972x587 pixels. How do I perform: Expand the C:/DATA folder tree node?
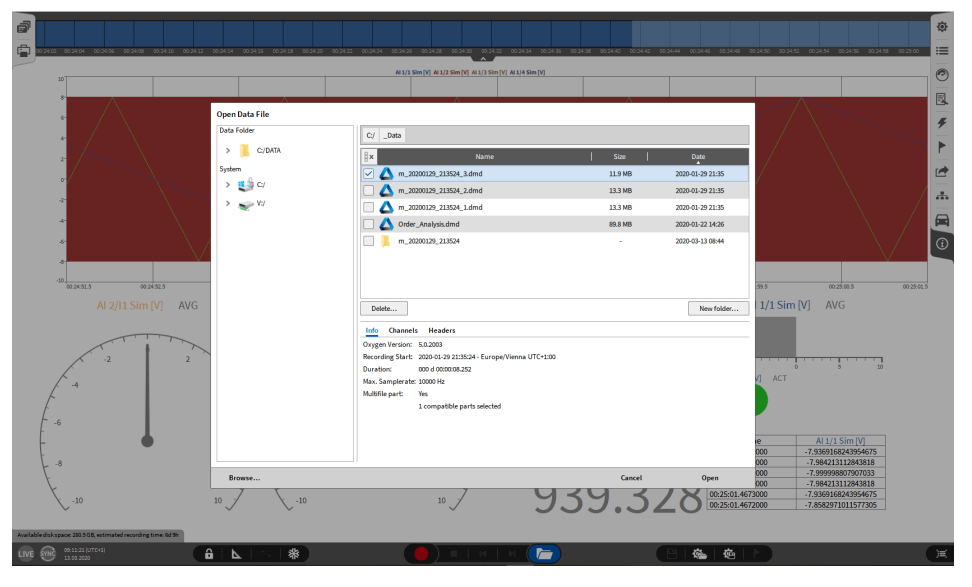click(x=228, y=150)
